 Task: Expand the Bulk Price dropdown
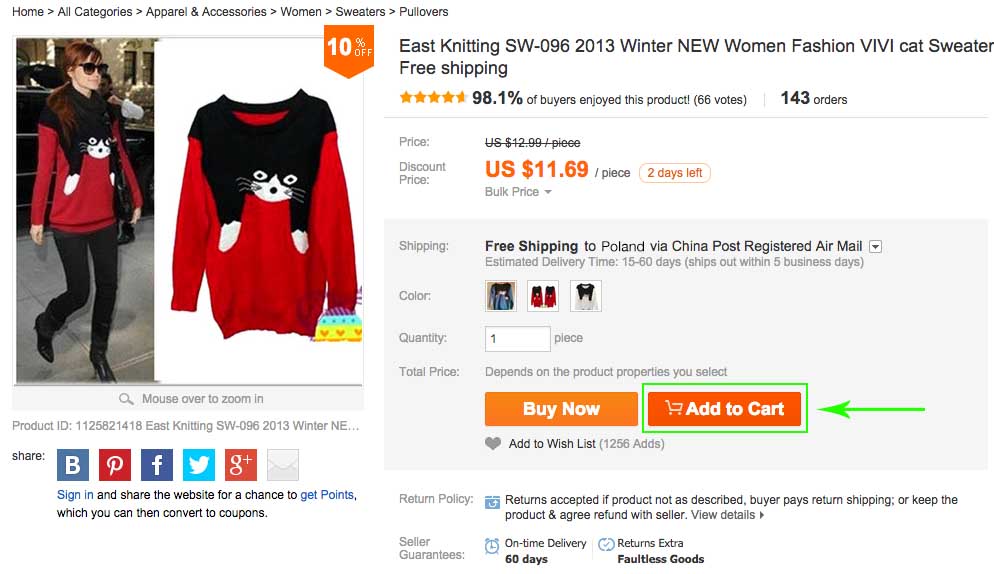coord(518,192)
